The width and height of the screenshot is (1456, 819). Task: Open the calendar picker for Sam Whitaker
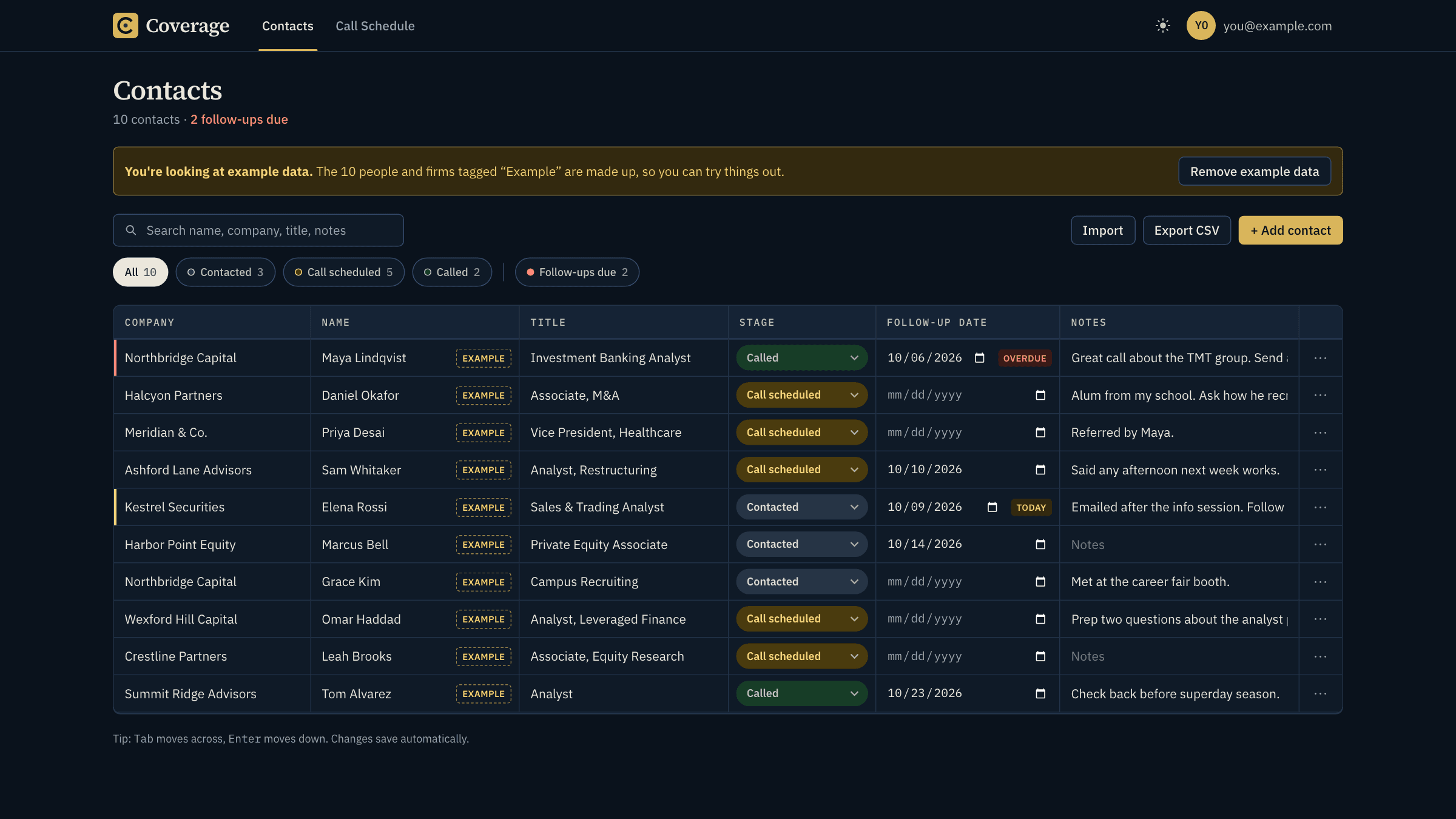1040,470
